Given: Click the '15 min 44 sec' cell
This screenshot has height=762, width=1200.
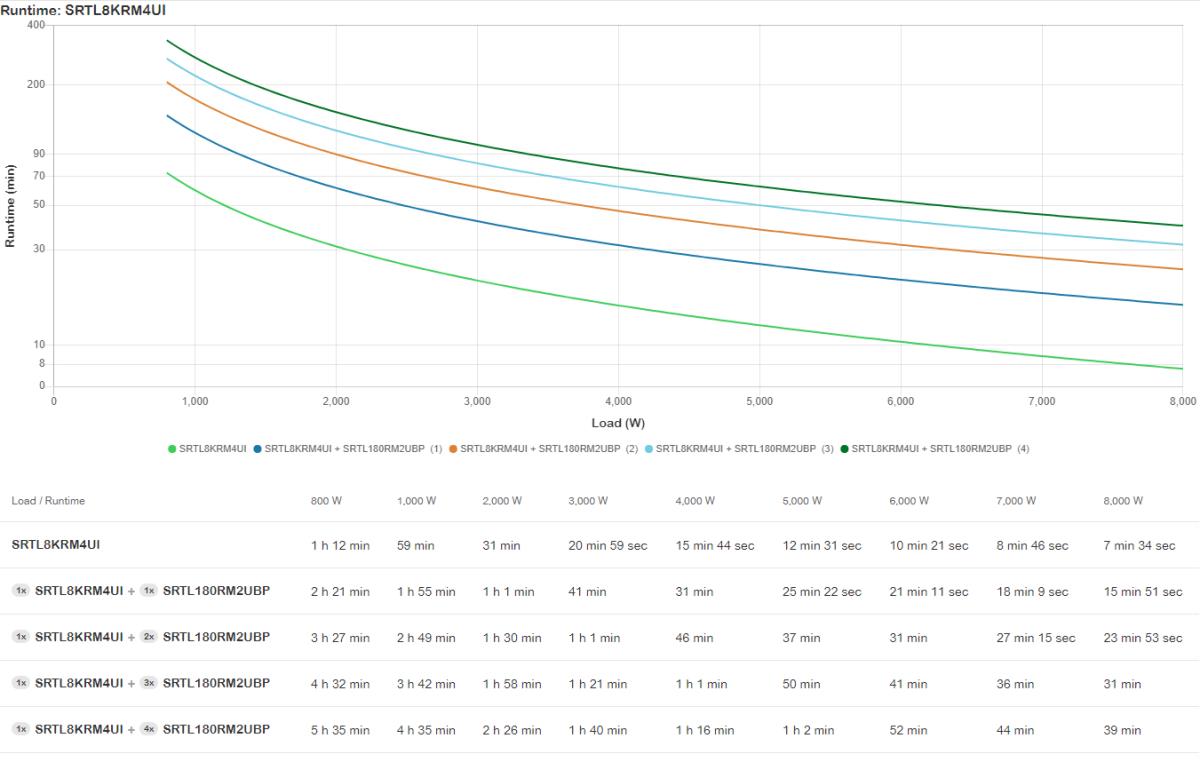Looking at the screenshot, I should pyautogui.click(x=715, y=546).
